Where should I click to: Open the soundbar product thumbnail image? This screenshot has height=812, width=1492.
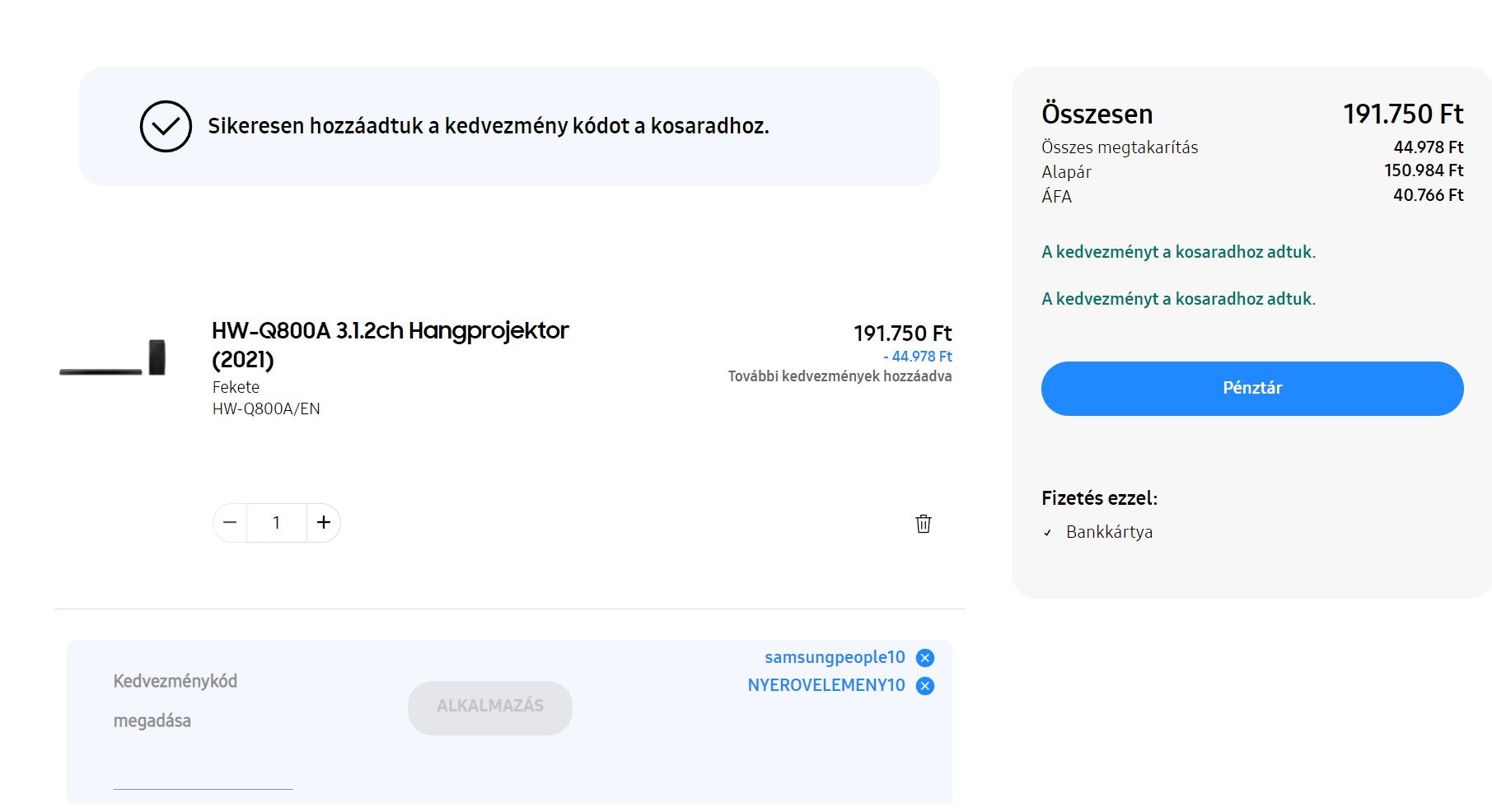(112, 358)
